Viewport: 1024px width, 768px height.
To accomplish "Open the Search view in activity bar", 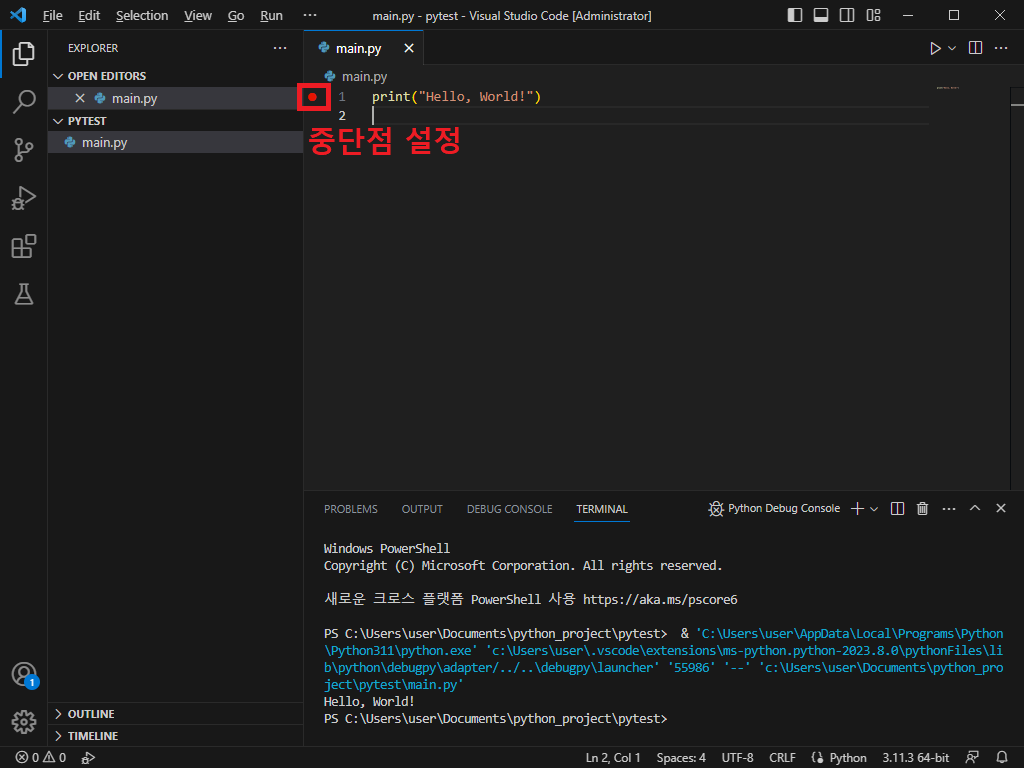I will click(x=24, y=101).
